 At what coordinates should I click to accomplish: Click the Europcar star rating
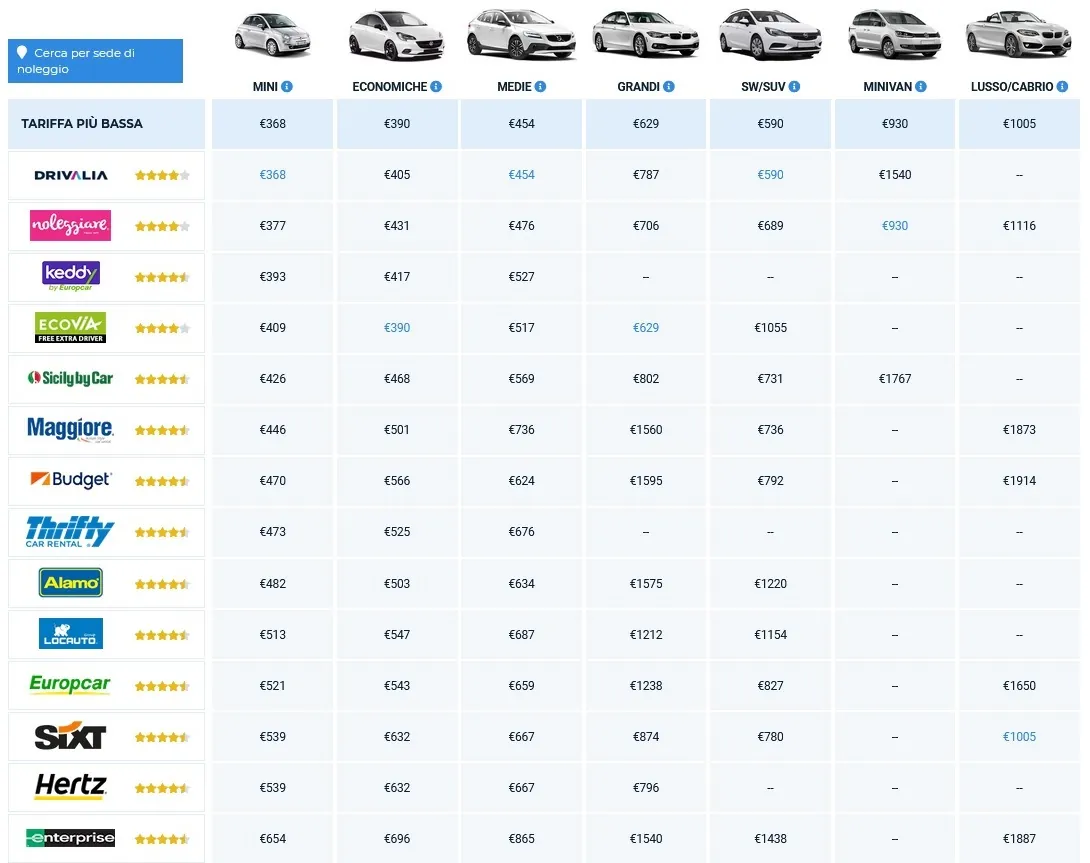[162, 686]
